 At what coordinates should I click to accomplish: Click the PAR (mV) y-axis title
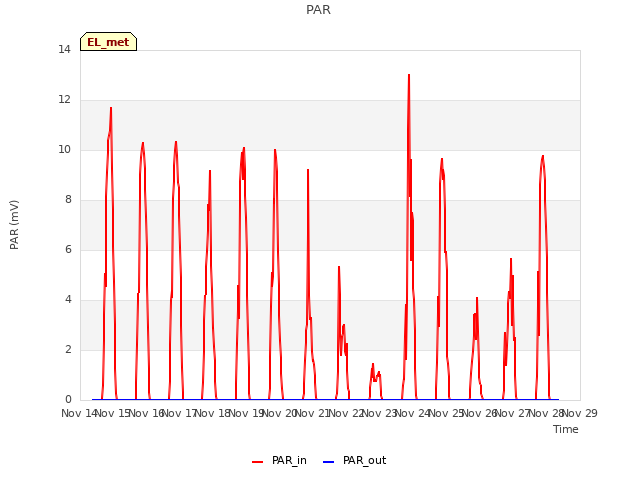click(x=14, y=225)
